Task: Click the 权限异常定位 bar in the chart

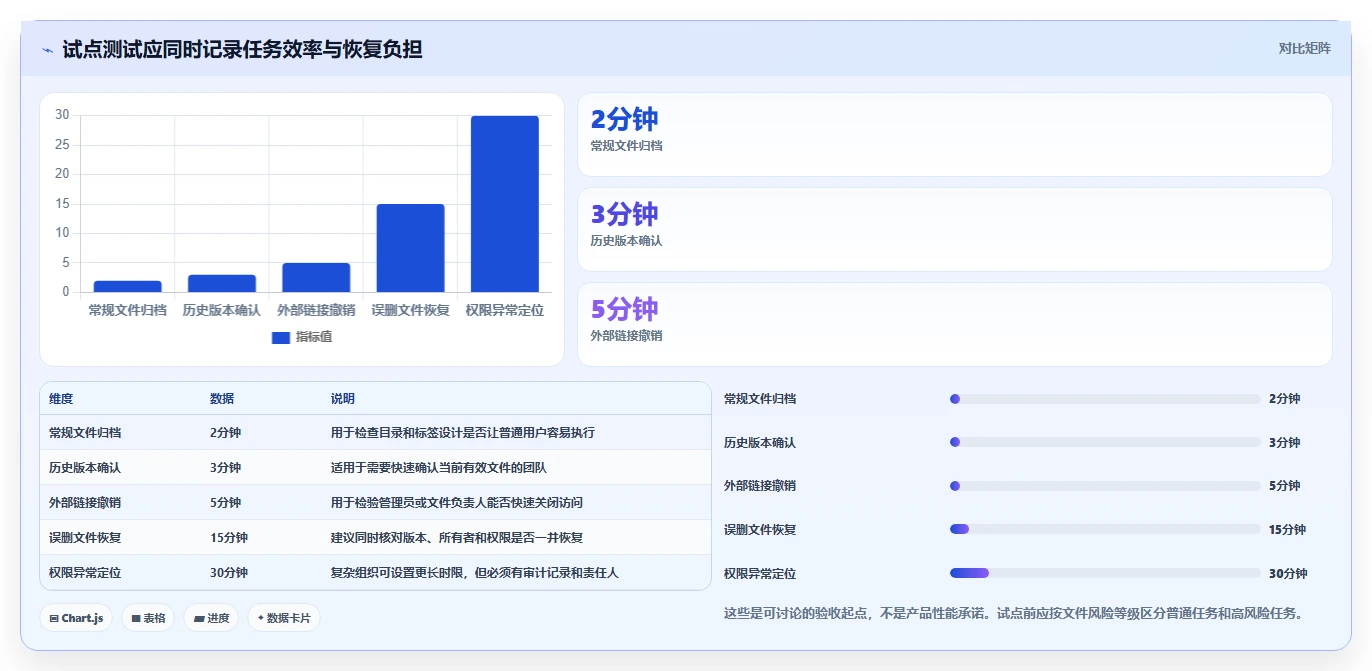Action: click(505, 204)
